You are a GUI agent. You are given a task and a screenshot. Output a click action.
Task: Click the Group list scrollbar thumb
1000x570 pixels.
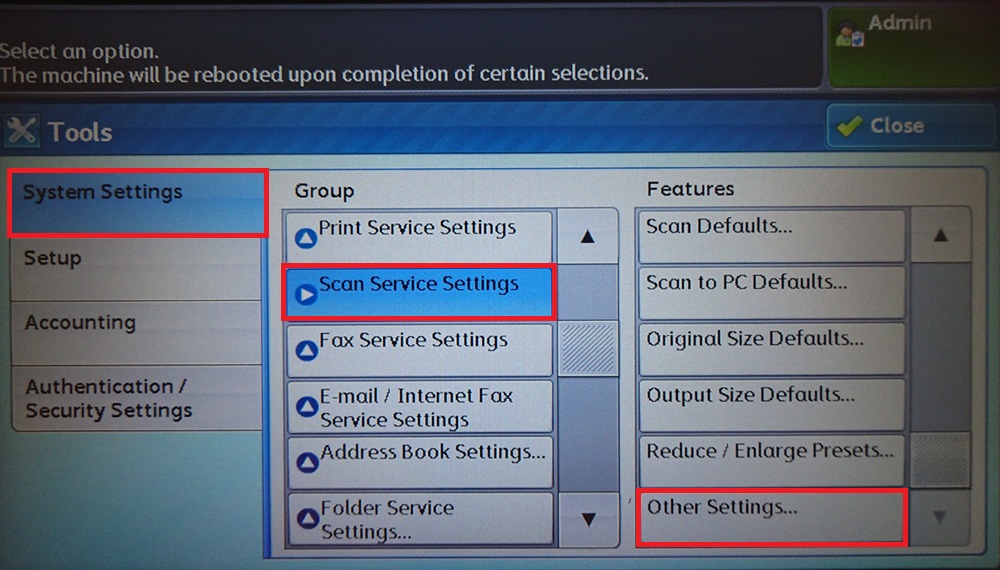pos(587,349)
